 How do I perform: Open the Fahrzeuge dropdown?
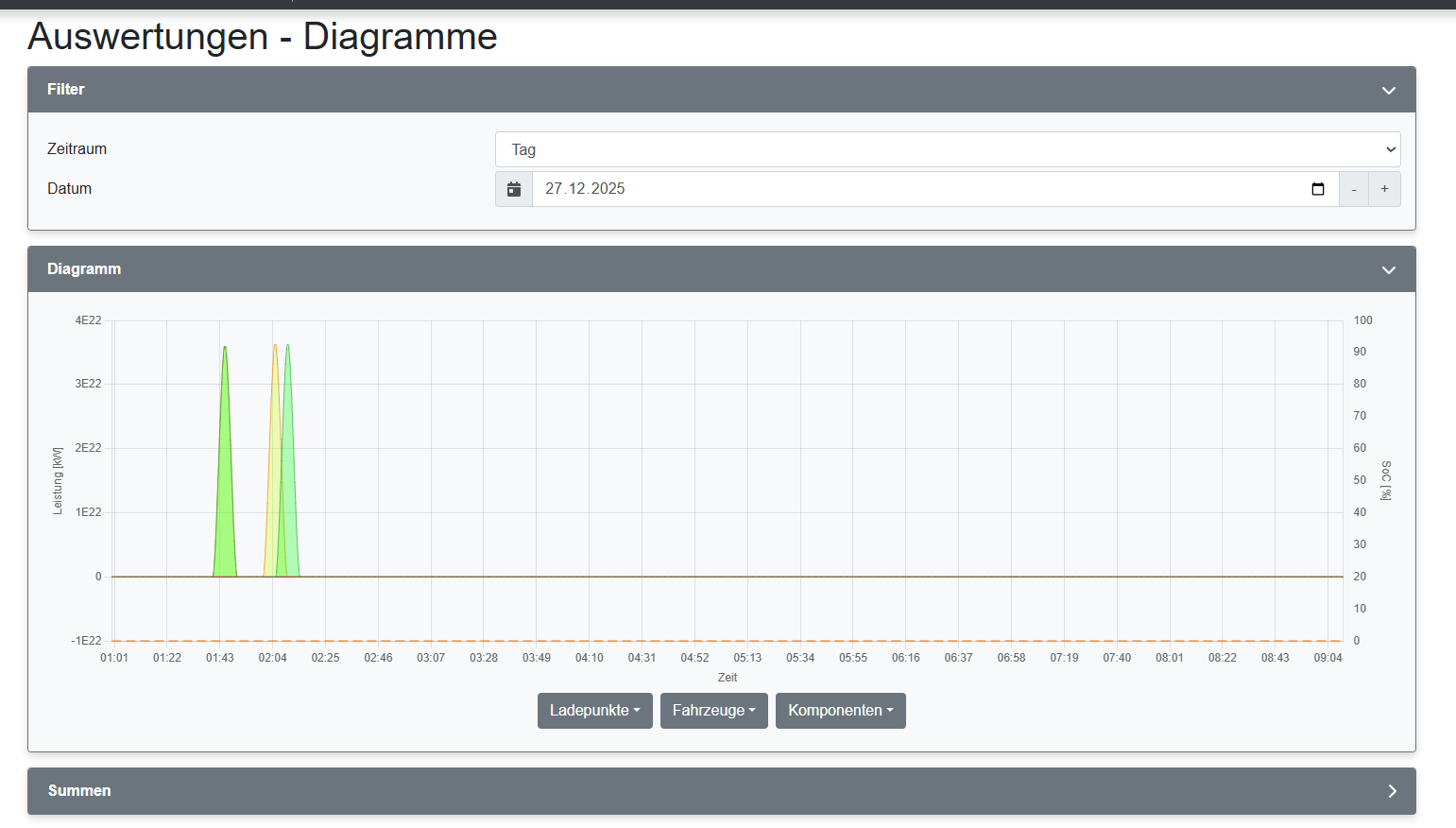713,710
